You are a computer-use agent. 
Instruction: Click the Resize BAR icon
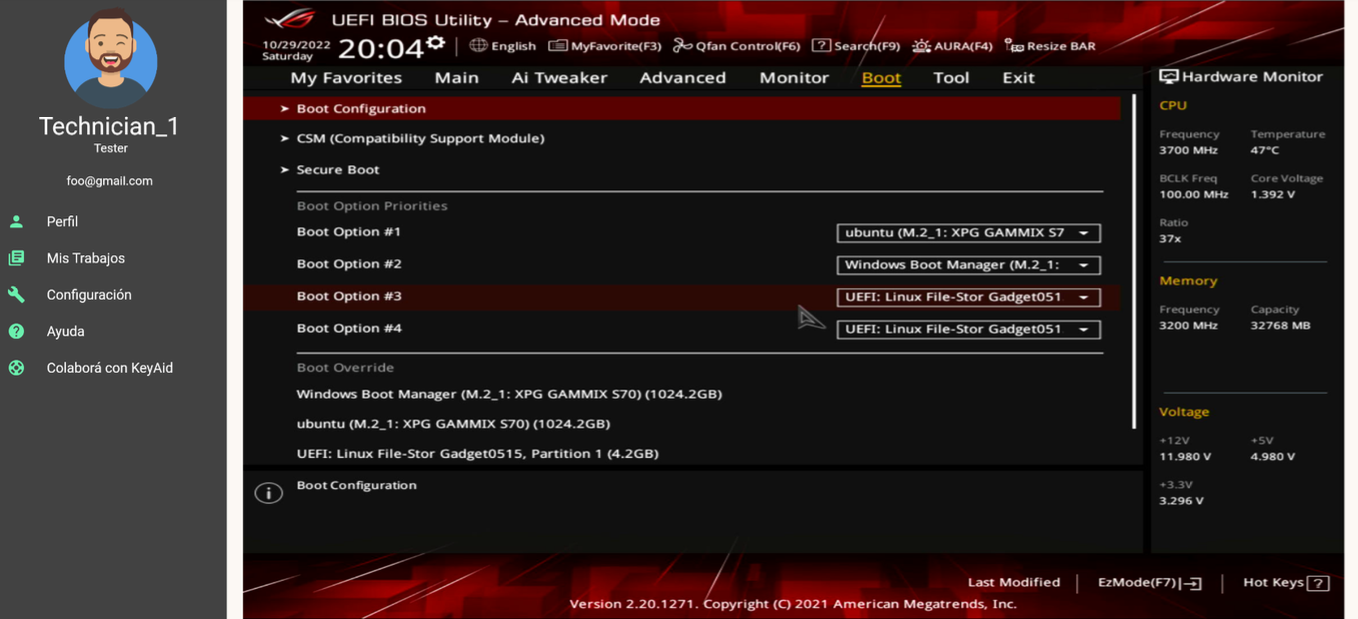pyautogui.click(x=1013, y=46)
